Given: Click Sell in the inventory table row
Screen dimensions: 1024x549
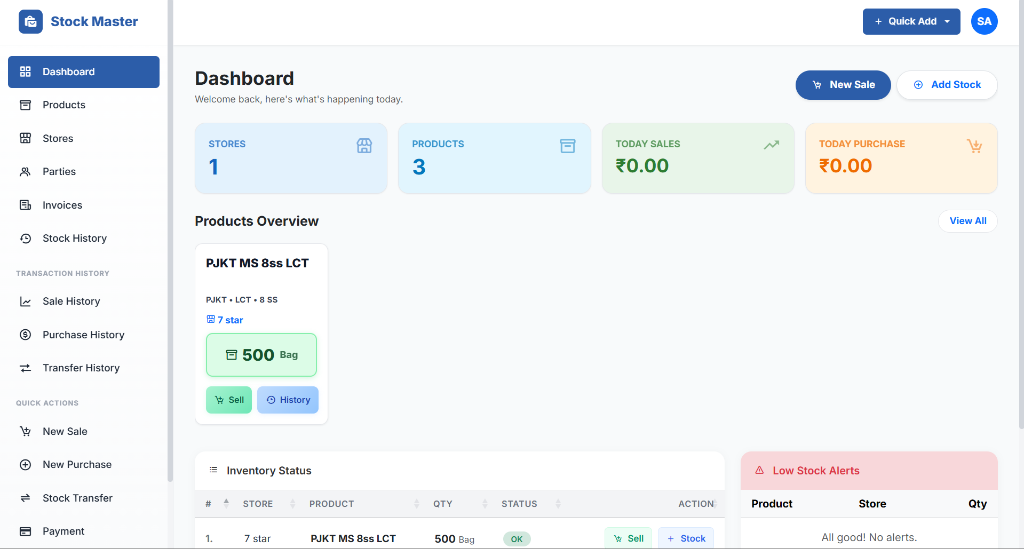Looking at the screenshot, I should click(x=628, y=539).
